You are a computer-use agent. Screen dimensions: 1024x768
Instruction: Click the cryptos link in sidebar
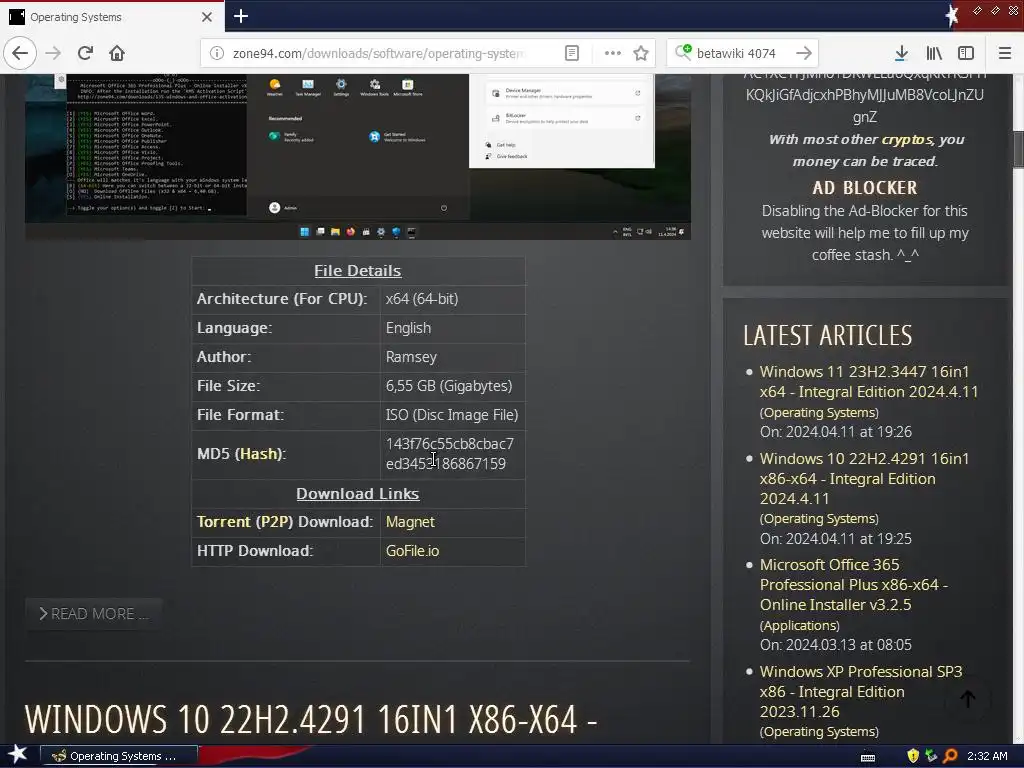(x=907, y=139)
